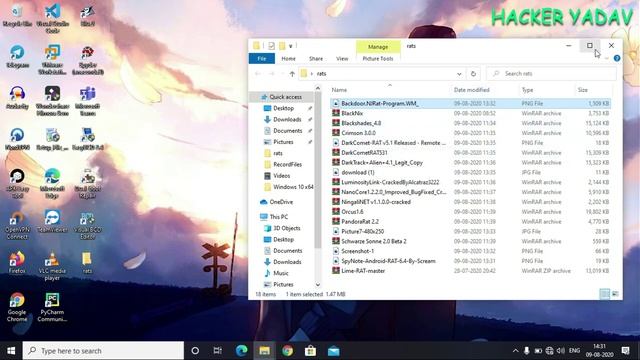
Task: Click the Windows Start button
Action: [x=11, y=351]
